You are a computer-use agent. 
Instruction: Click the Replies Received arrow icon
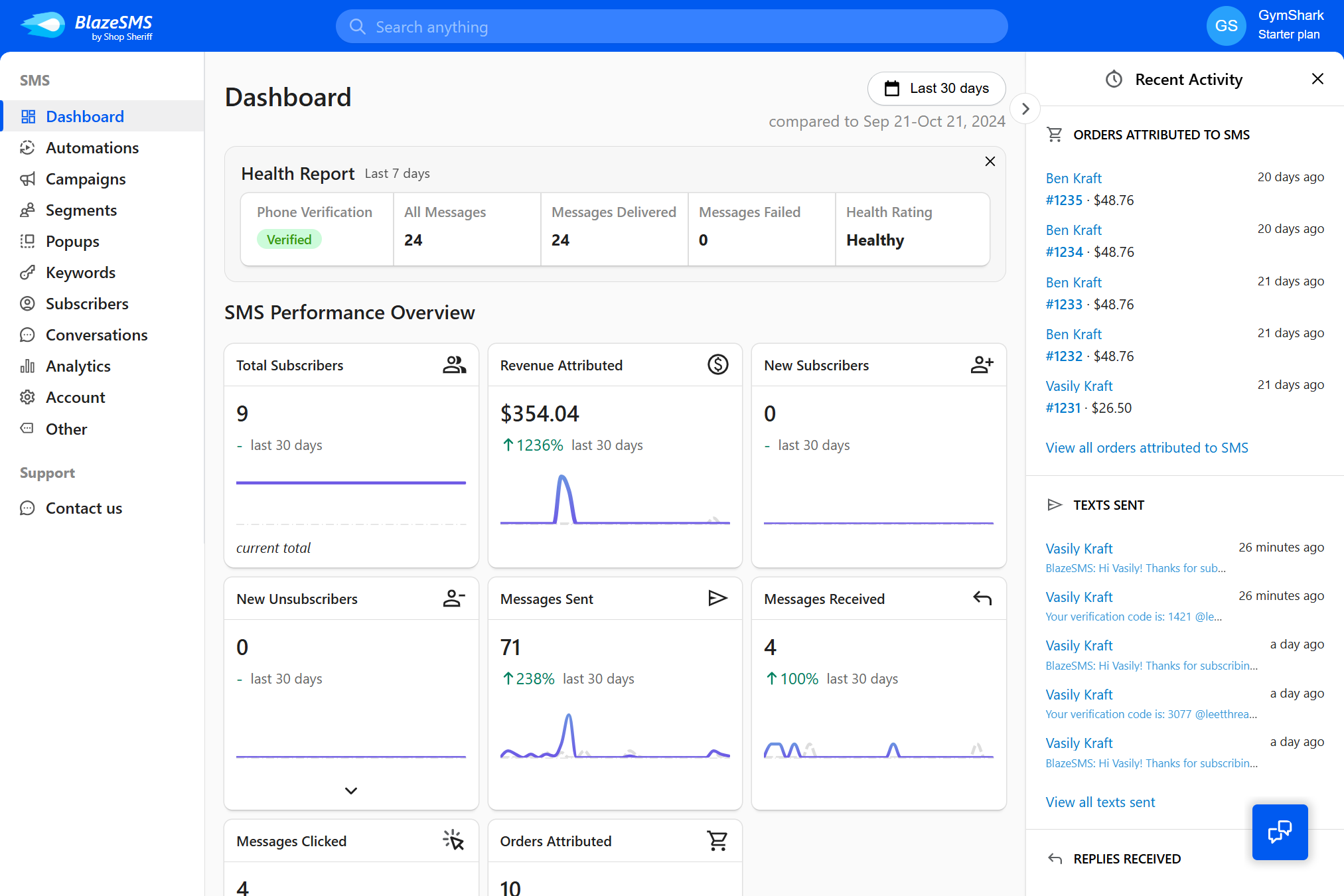tap(1055, 859)
